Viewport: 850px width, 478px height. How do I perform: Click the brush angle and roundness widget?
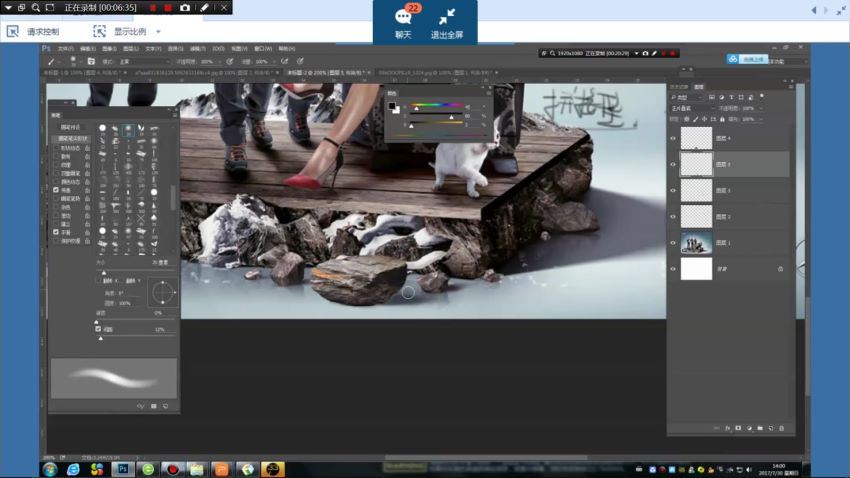coord(163,293)
